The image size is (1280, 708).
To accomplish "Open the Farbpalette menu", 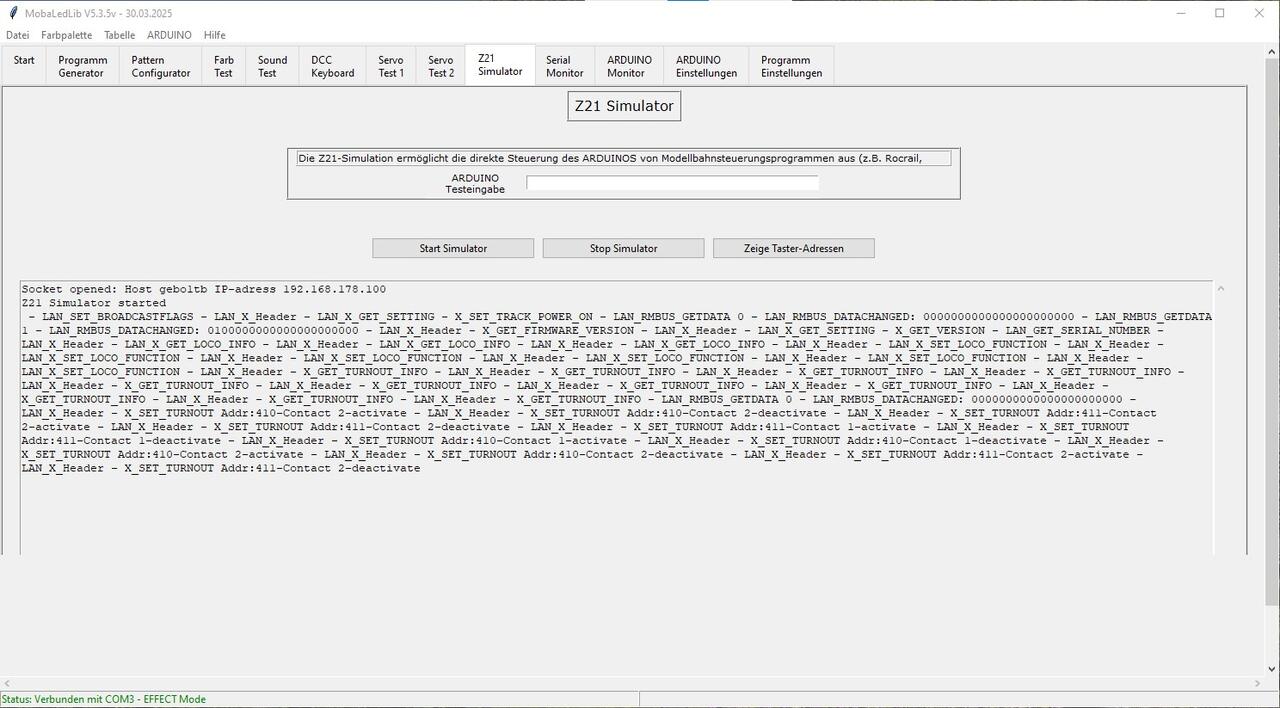I will click(x=66, y=35).
